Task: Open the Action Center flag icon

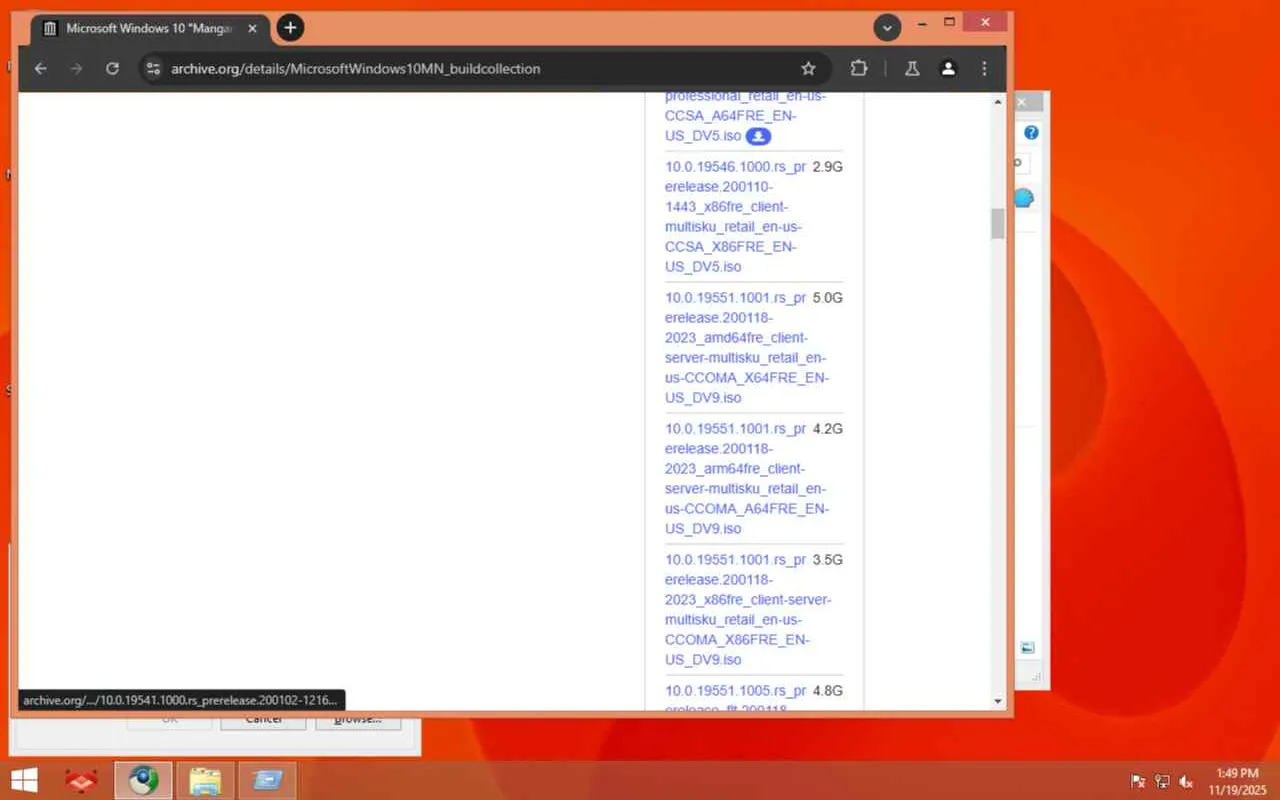Action: point(1138,781)
